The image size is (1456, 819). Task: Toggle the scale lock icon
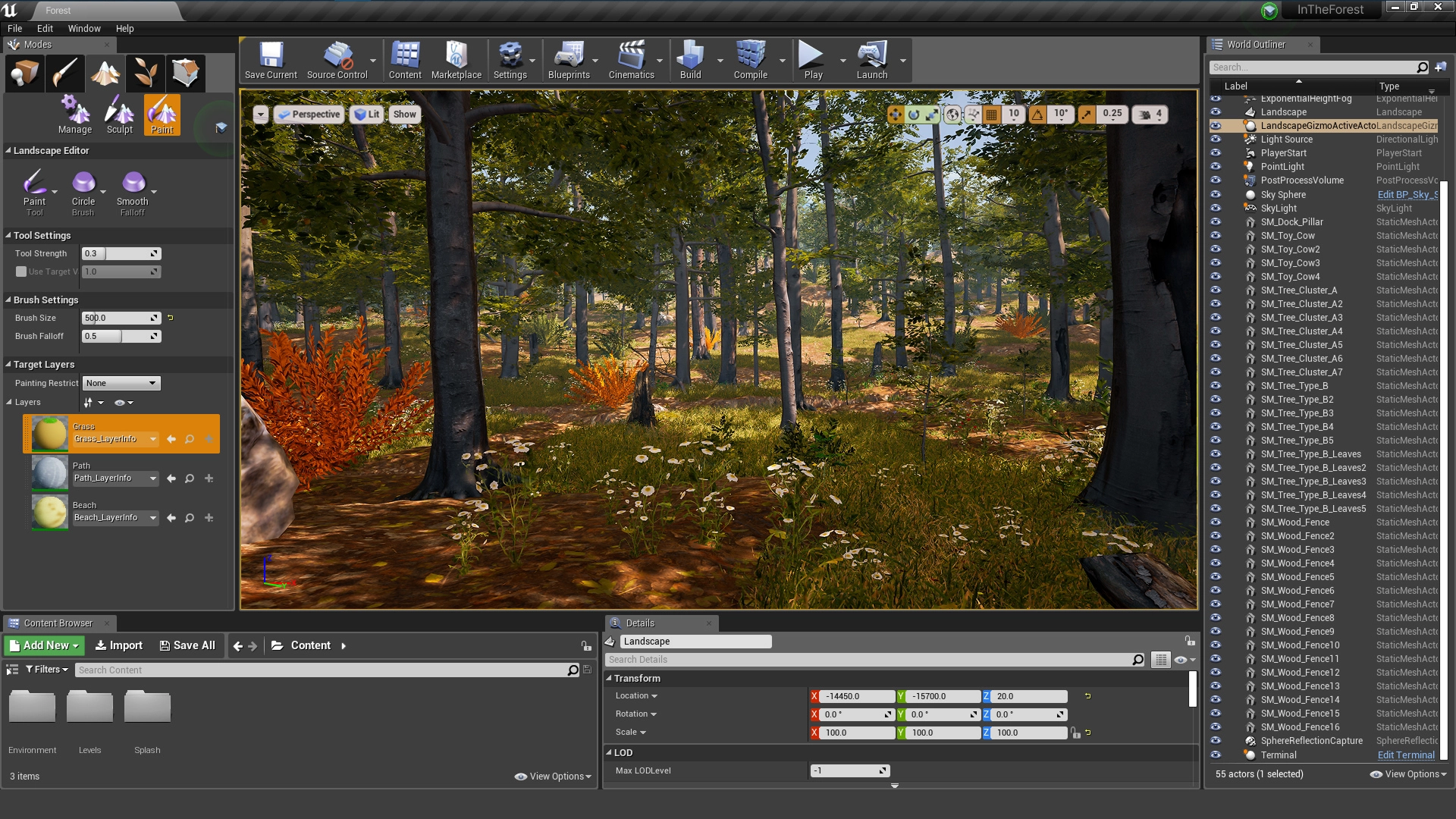coord(1075,733)
